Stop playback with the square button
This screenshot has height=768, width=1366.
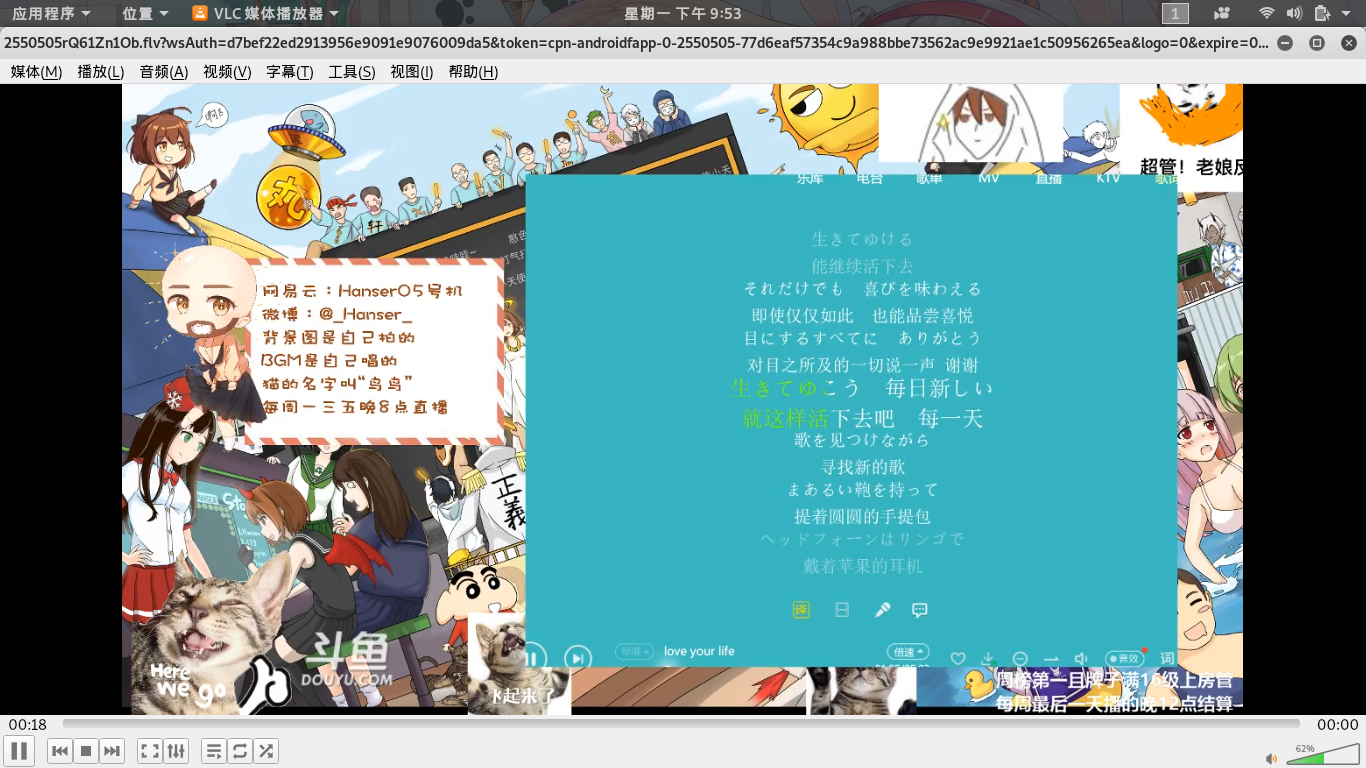click(x=86, y=750)
